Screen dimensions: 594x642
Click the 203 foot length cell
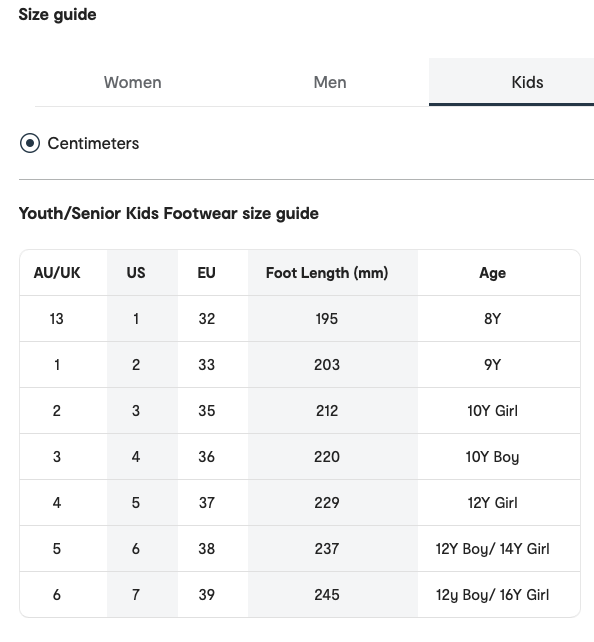coord(327,364)
